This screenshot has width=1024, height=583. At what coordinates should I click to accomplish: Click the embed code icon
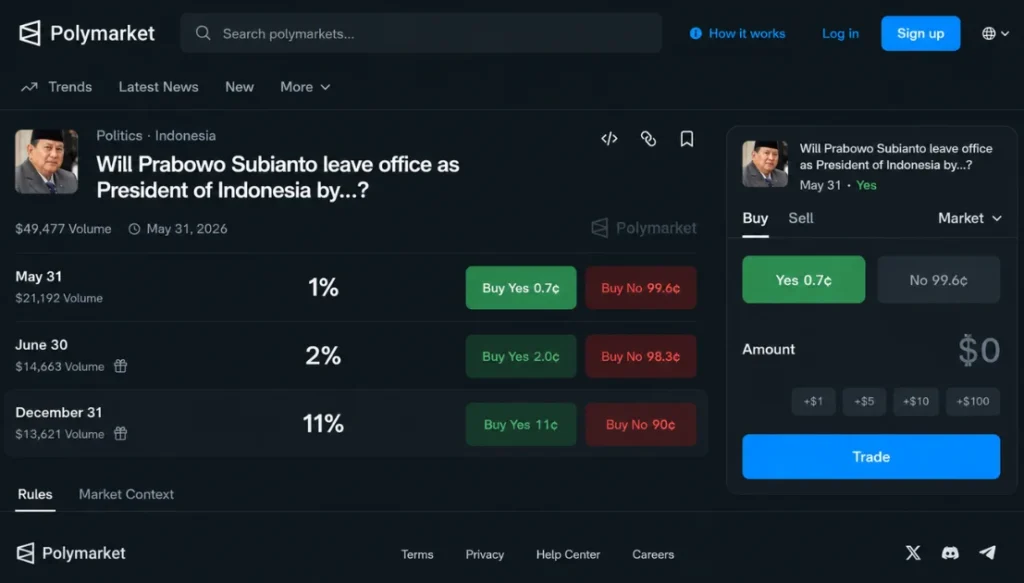[x=609, y=138]
